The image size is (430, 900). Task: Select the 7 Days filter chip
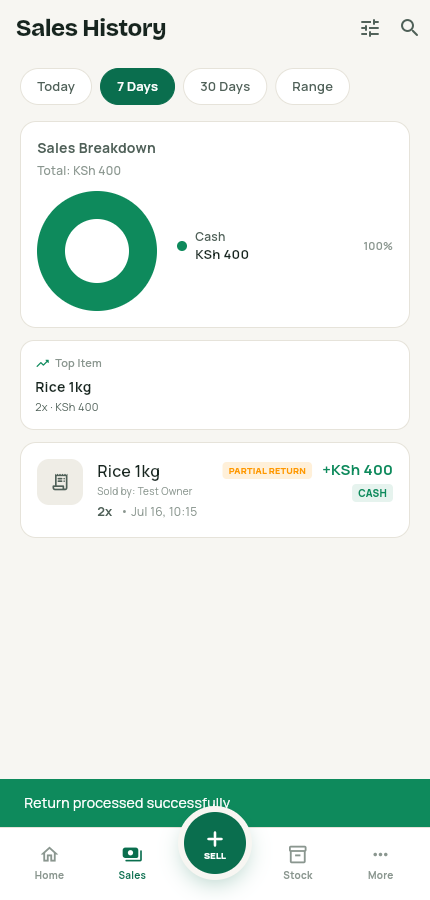(x=137, y=87)
